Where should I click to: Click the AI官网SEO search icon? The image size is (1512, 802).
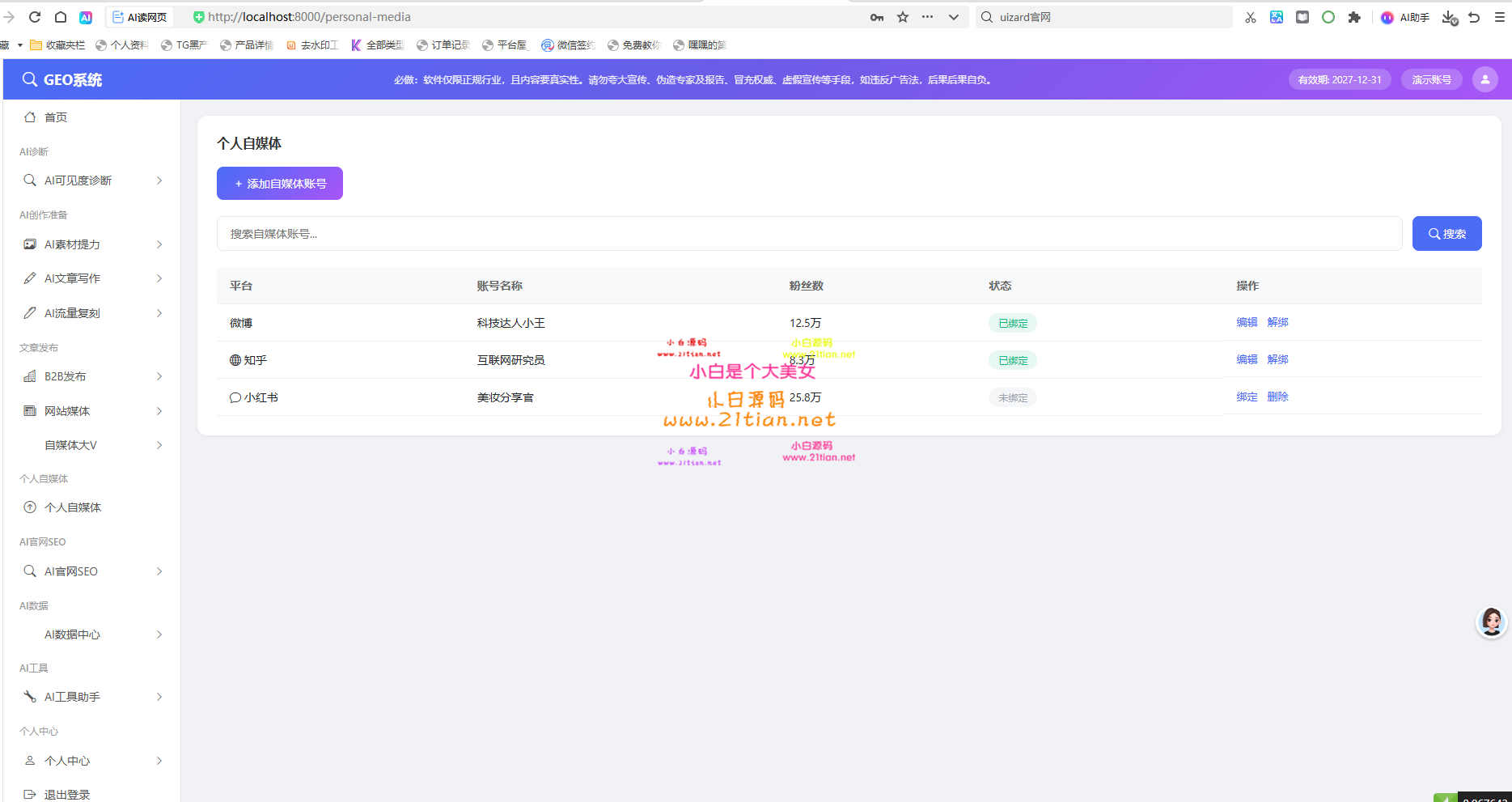pos(30,571)
